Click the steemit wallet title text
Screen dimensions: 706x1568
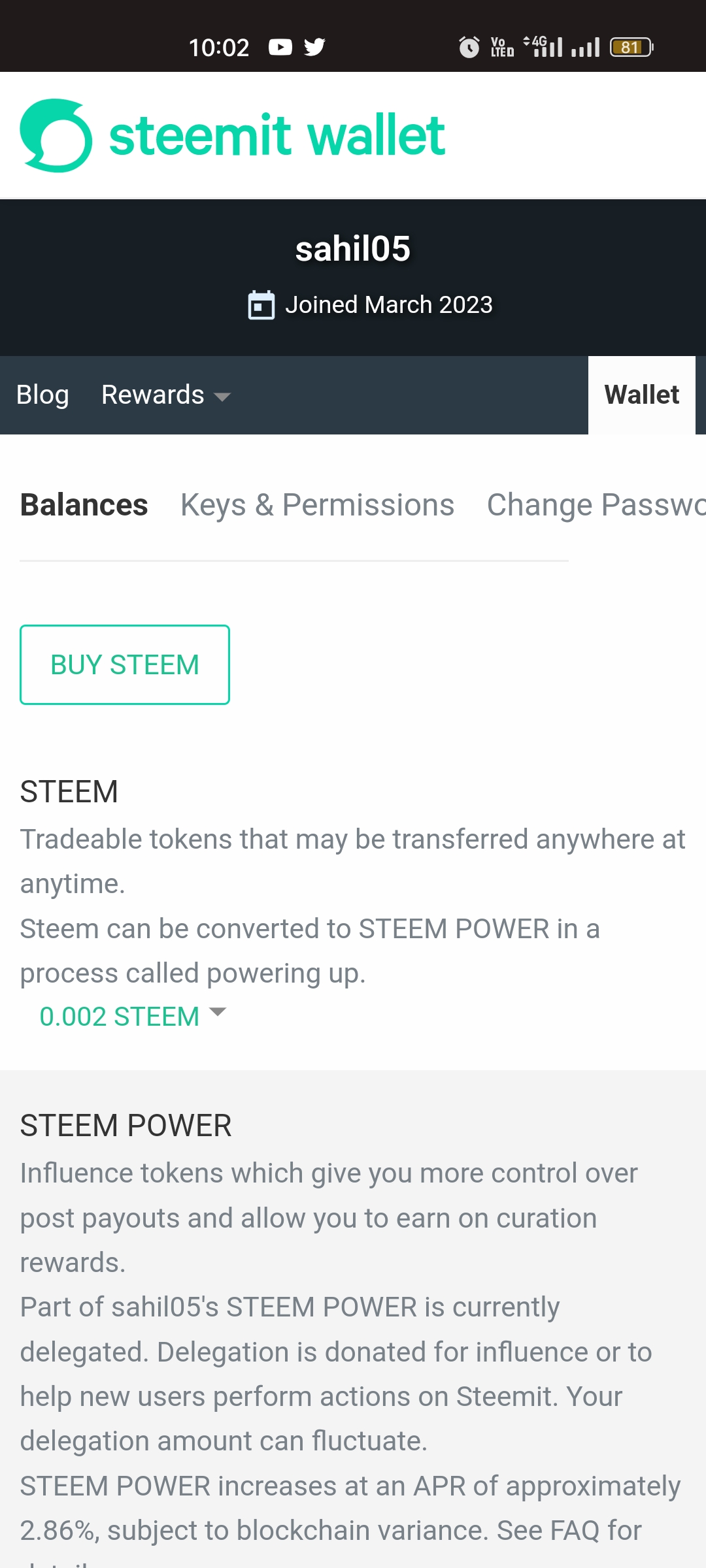[277, 135]
